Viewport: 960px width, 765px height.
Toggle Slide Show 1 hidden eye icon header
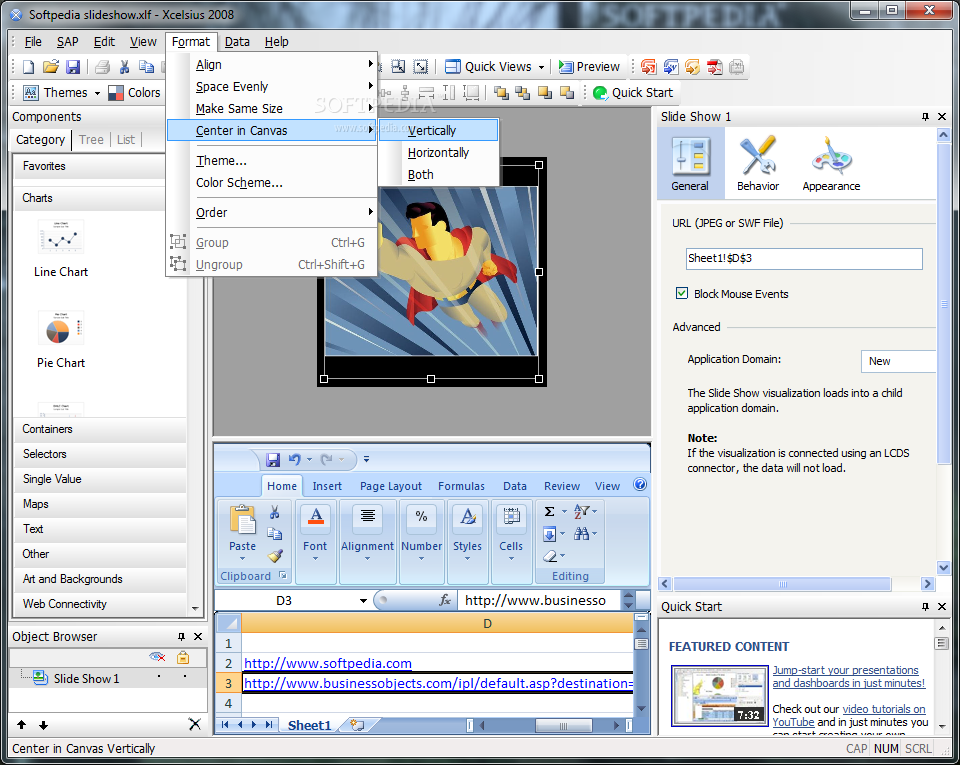[x=157, y=657]
